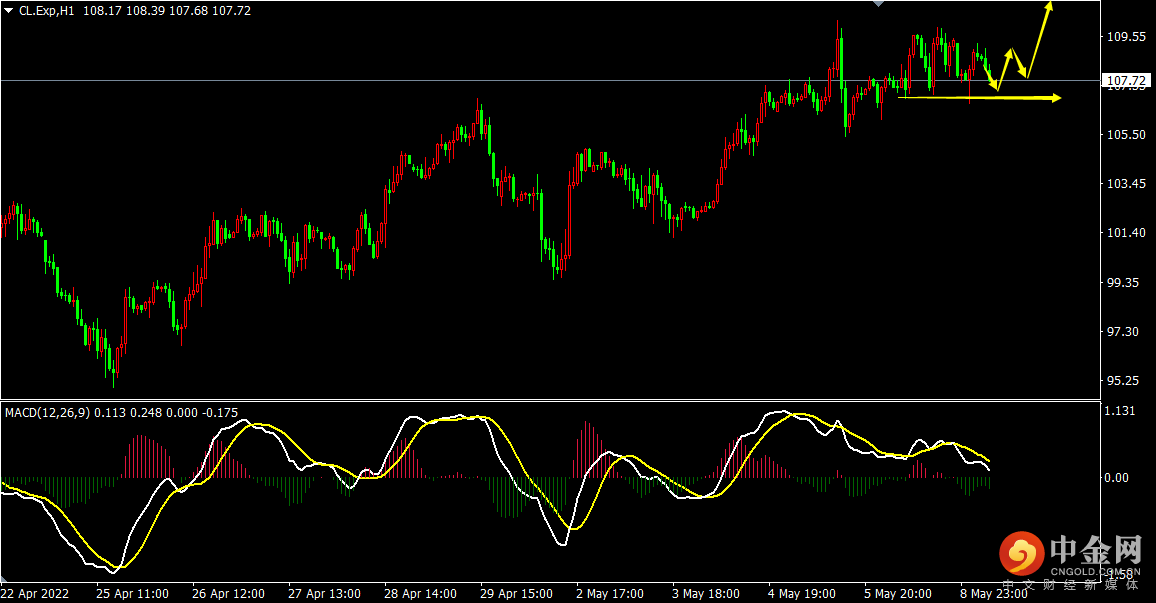Click the CL.Exp,H1 symbol title text

click(x=50, y=11)
